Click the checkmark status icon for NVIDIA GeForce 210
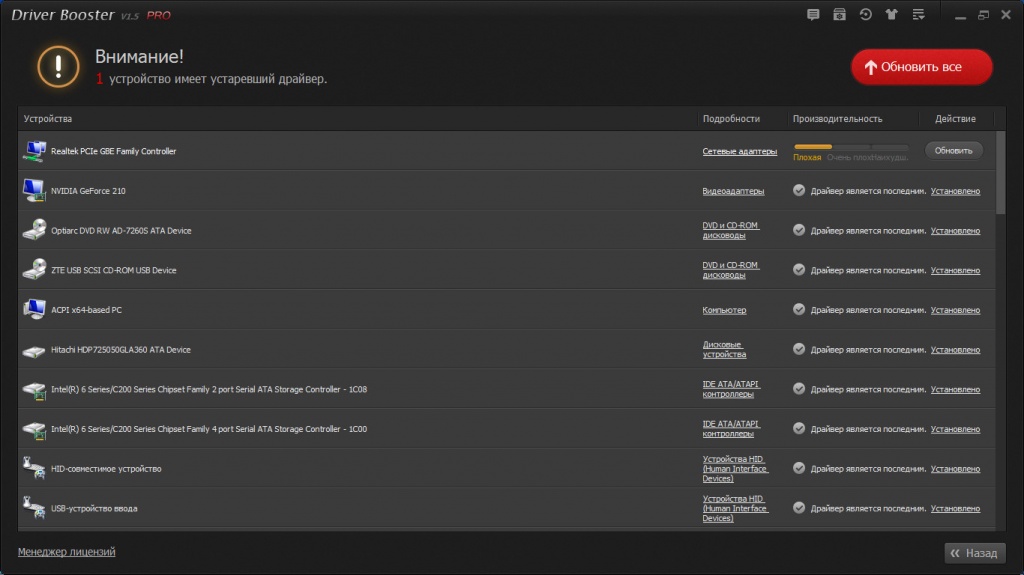Screen dimensions: 1024x575 pos(799,190)
